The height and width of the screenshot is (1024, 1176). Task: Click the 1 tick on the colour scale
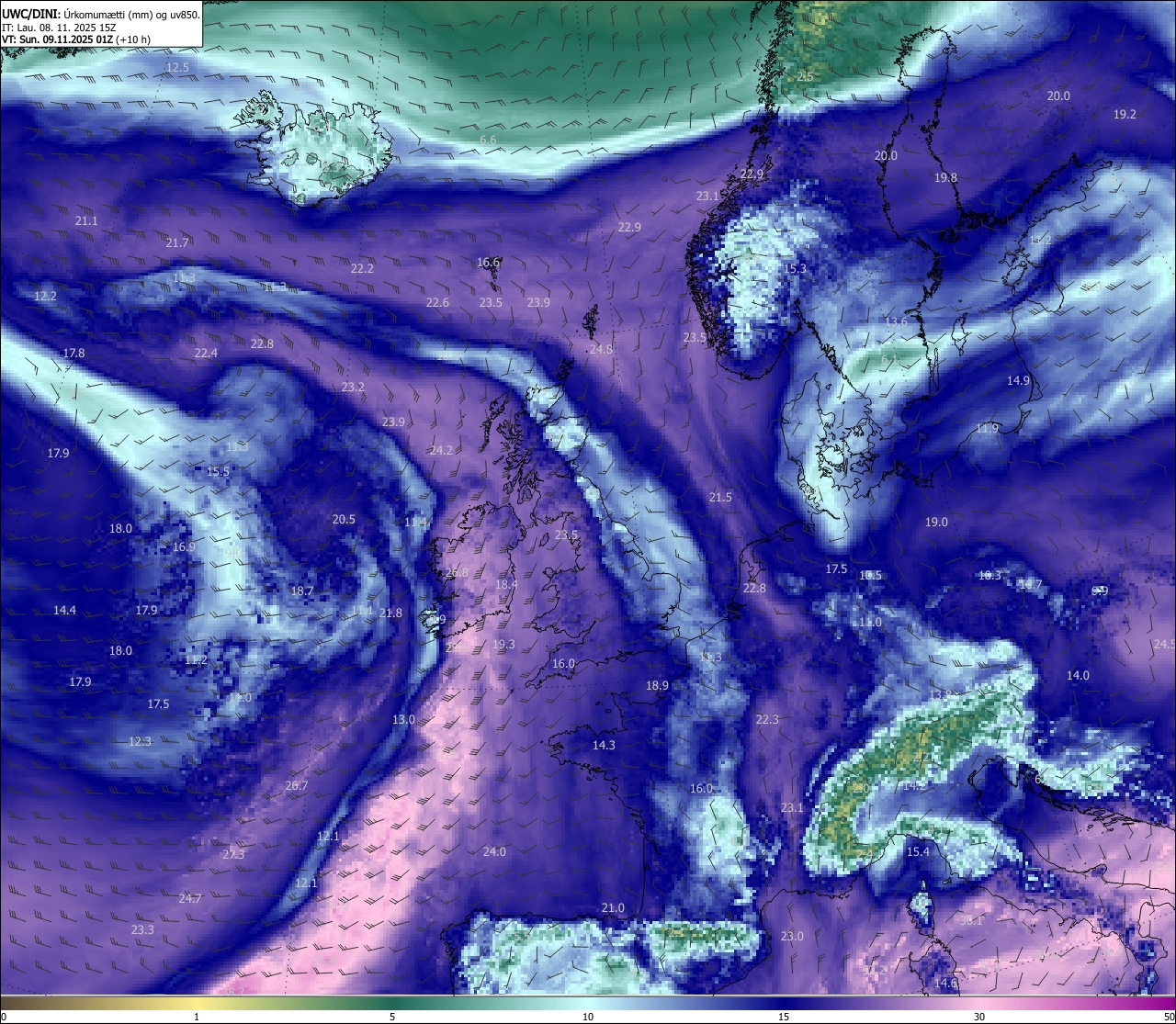pos(197,1016)
